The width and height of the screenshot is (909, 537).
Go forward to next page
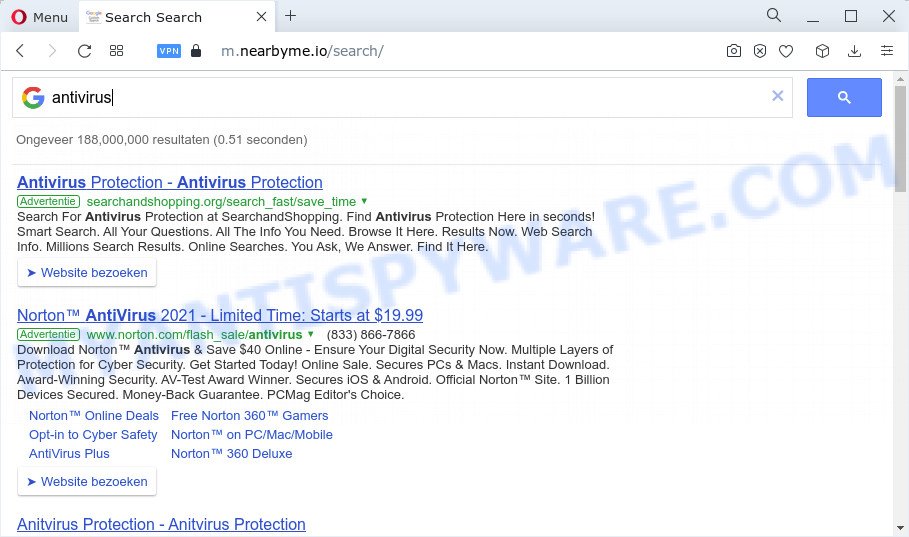(x=52, y=51)
